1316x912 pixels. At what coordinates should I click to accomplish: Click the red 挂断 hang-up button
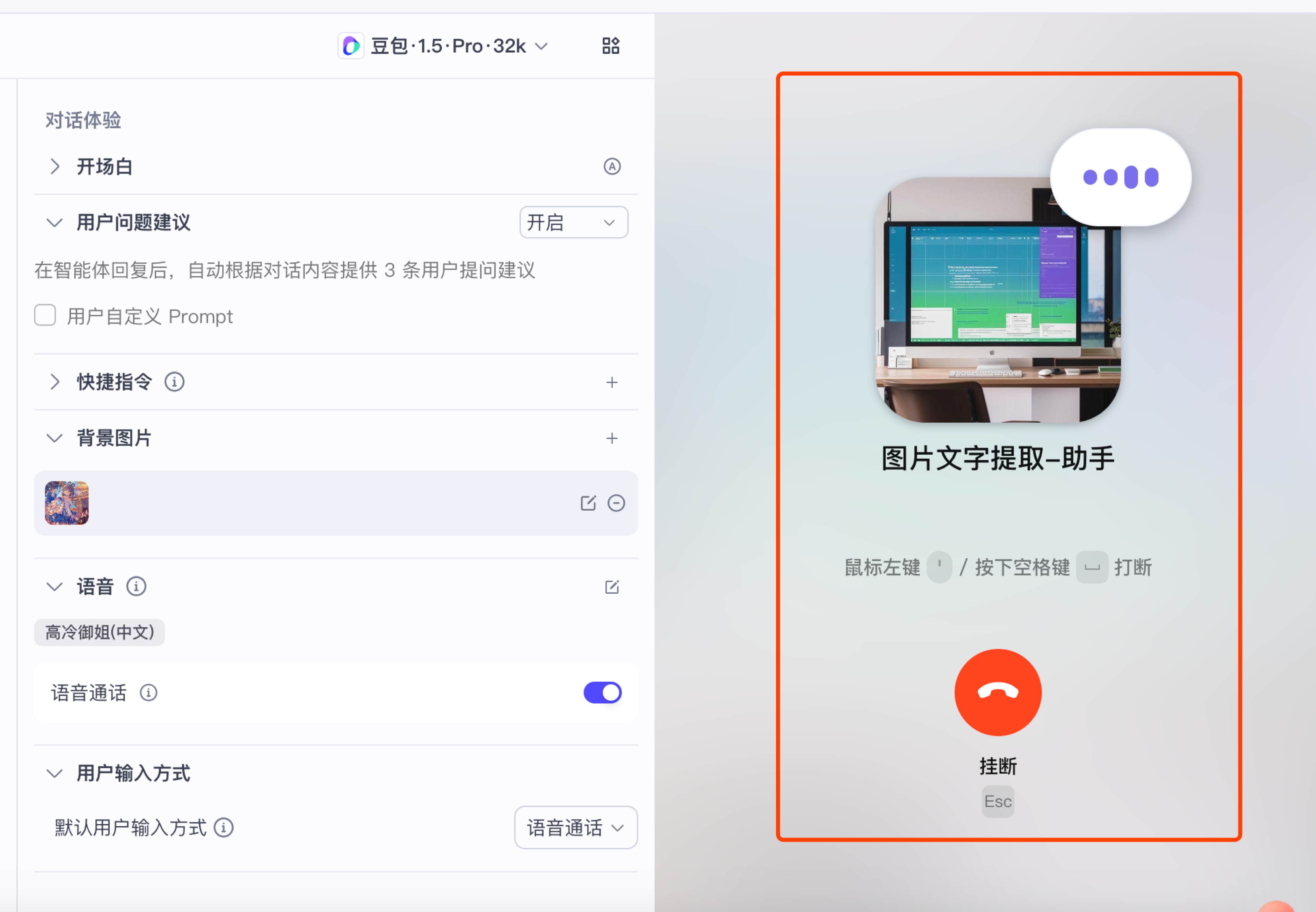pyautogui.click(x=998, y=692)
